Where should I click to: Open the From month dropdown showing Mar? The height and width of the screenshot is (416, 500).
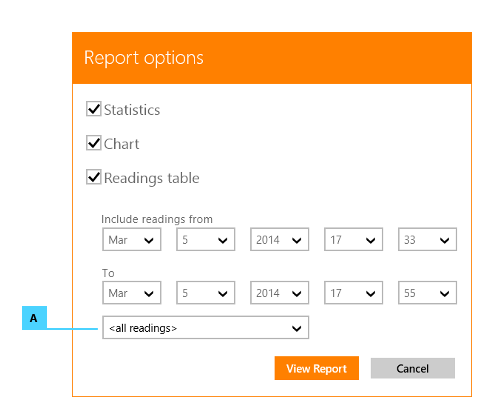[132, 239]
